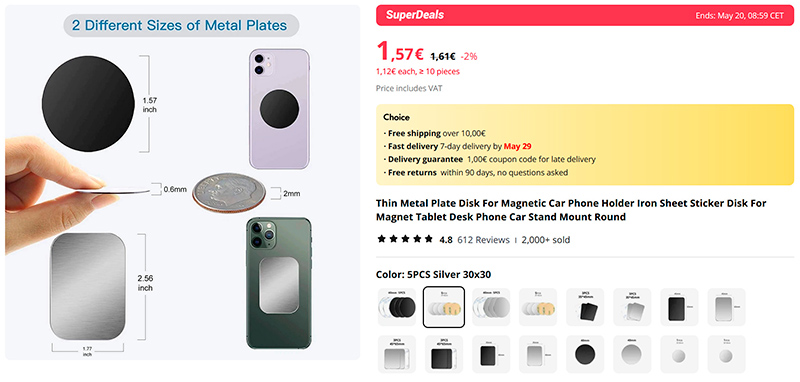
Task: Select the single black 40mm round plate
Action: pos(585,354)
